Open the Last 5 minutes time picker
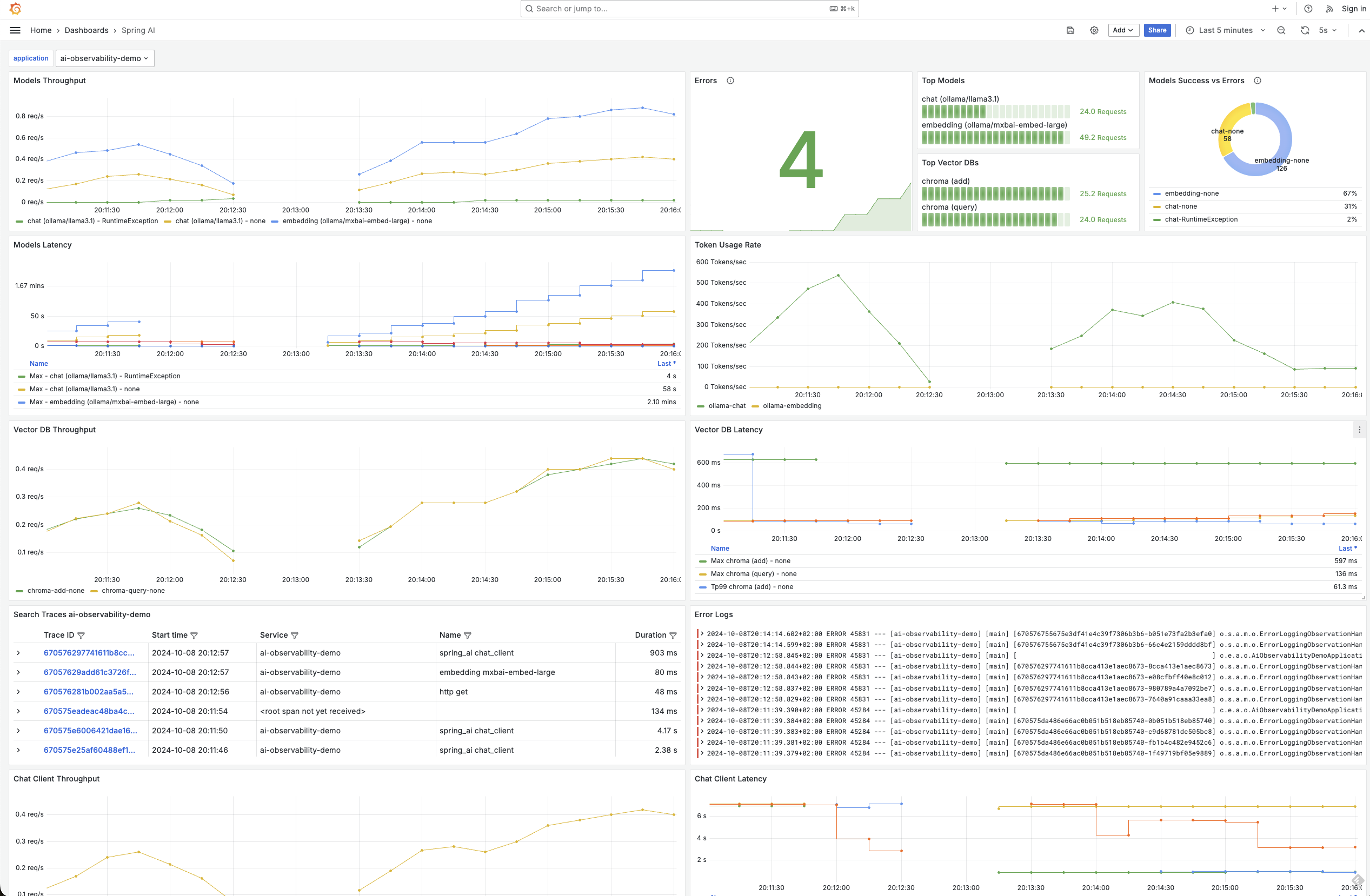This screenshot has width=1370, height=896. pos(1225,30)
